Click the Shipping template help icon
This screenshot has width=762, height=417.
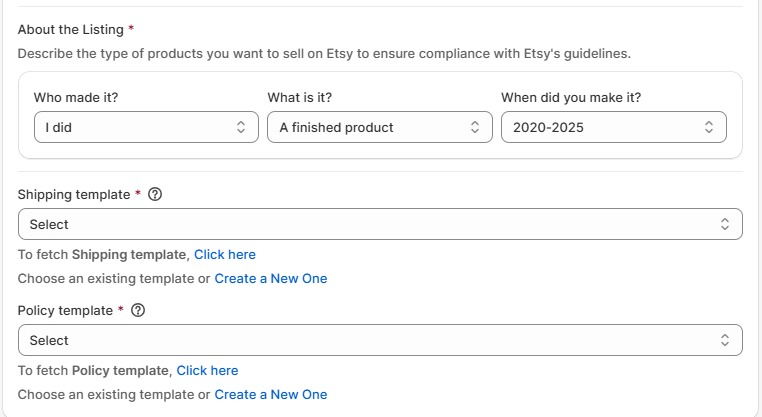[x=155, y=194]
